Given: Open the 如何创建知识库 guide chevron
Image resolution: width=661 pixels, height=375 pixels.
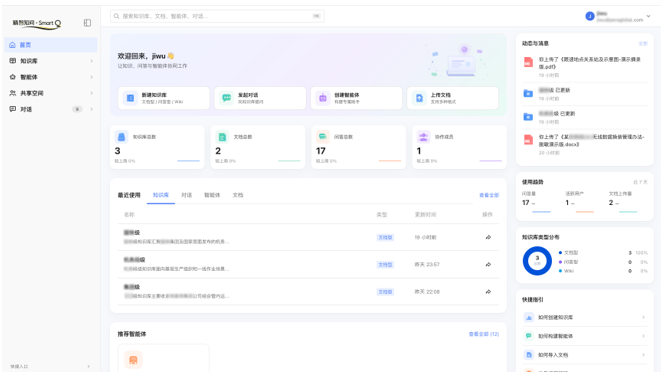Looking at the screenshot, I should (643, 317).
